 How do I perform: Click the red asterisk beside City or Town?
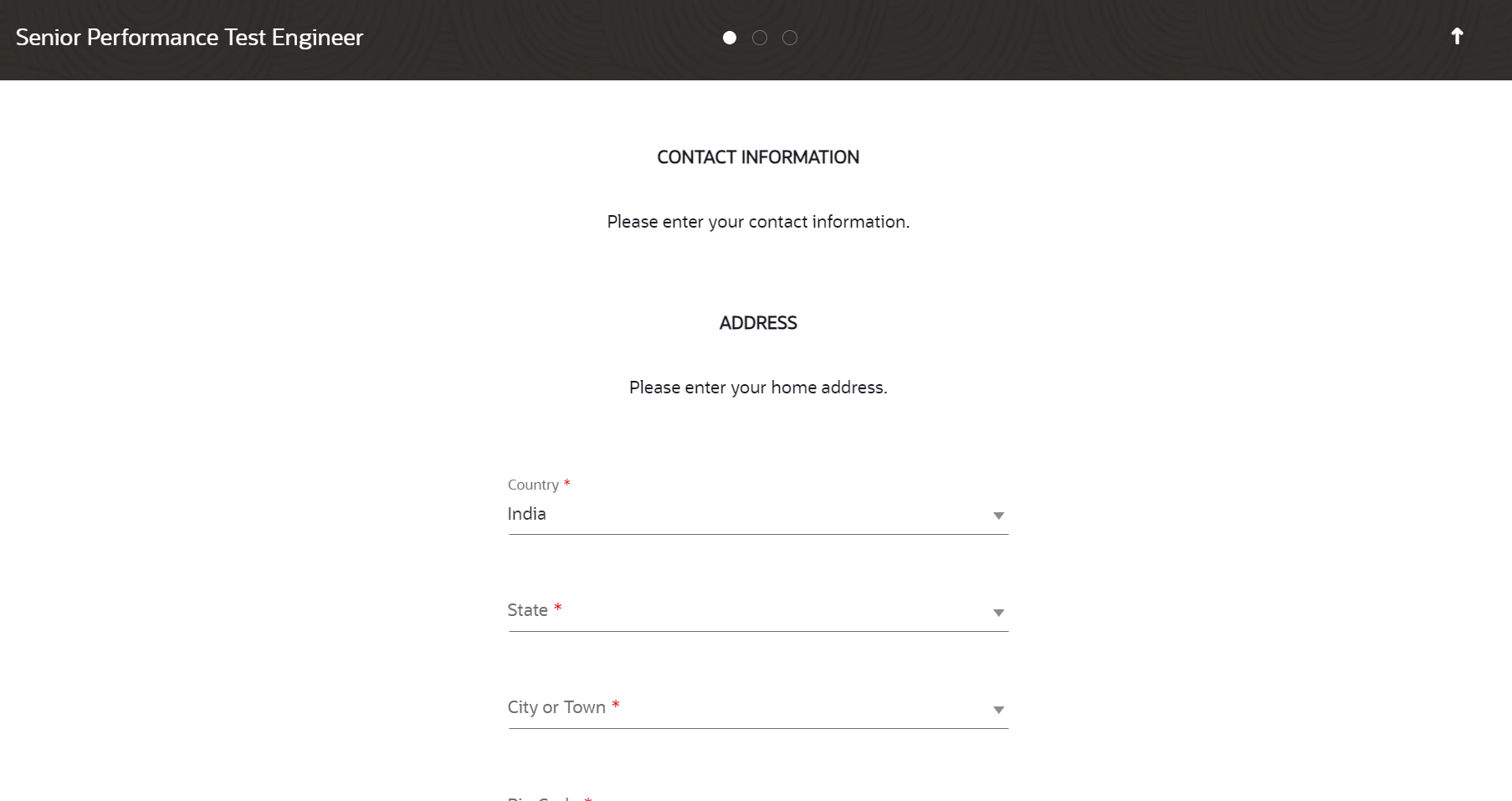(x=616, y=705)
